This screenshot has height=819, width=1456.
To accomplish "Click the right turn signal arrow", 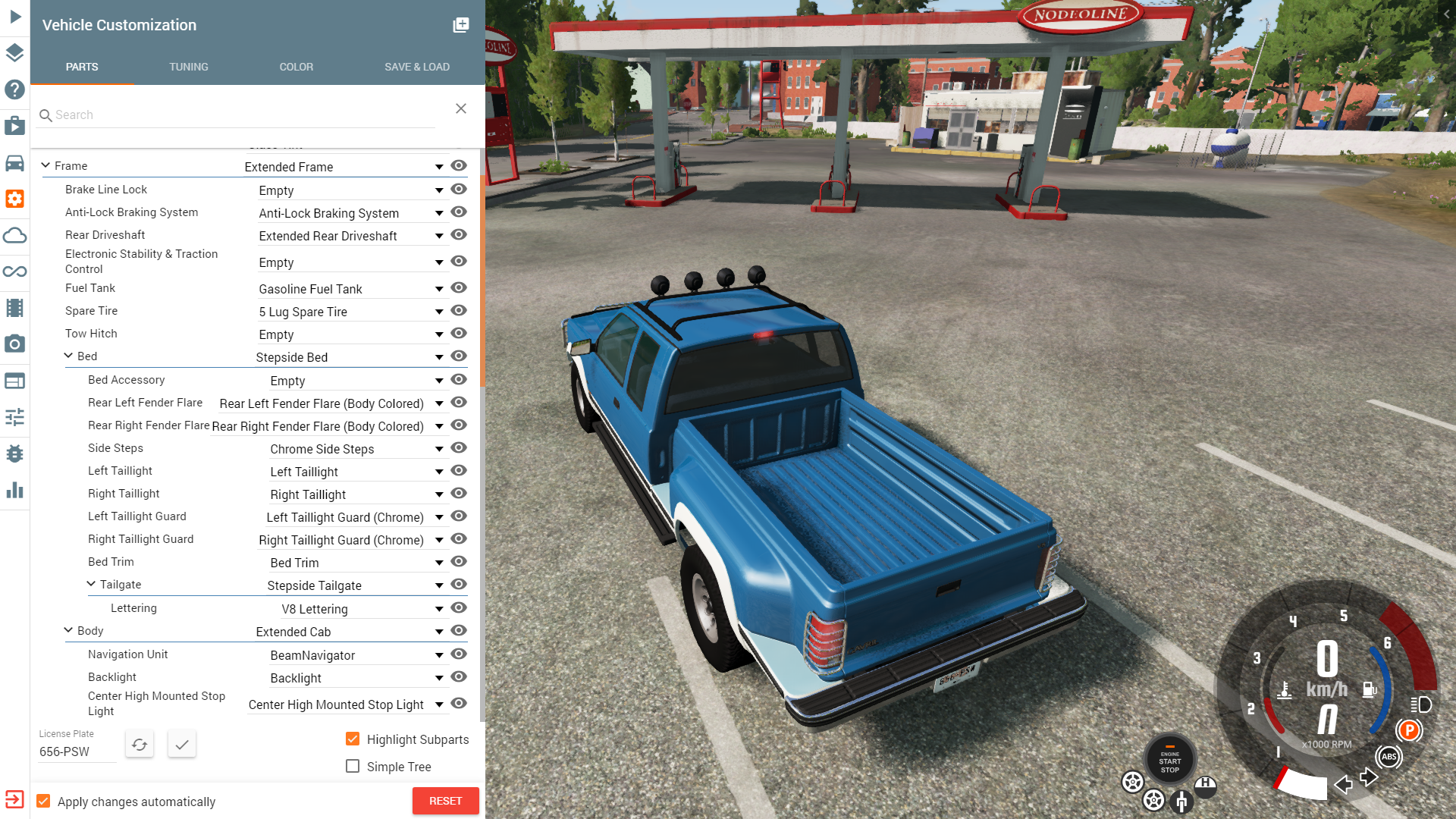I will [x=1369, y=777].
